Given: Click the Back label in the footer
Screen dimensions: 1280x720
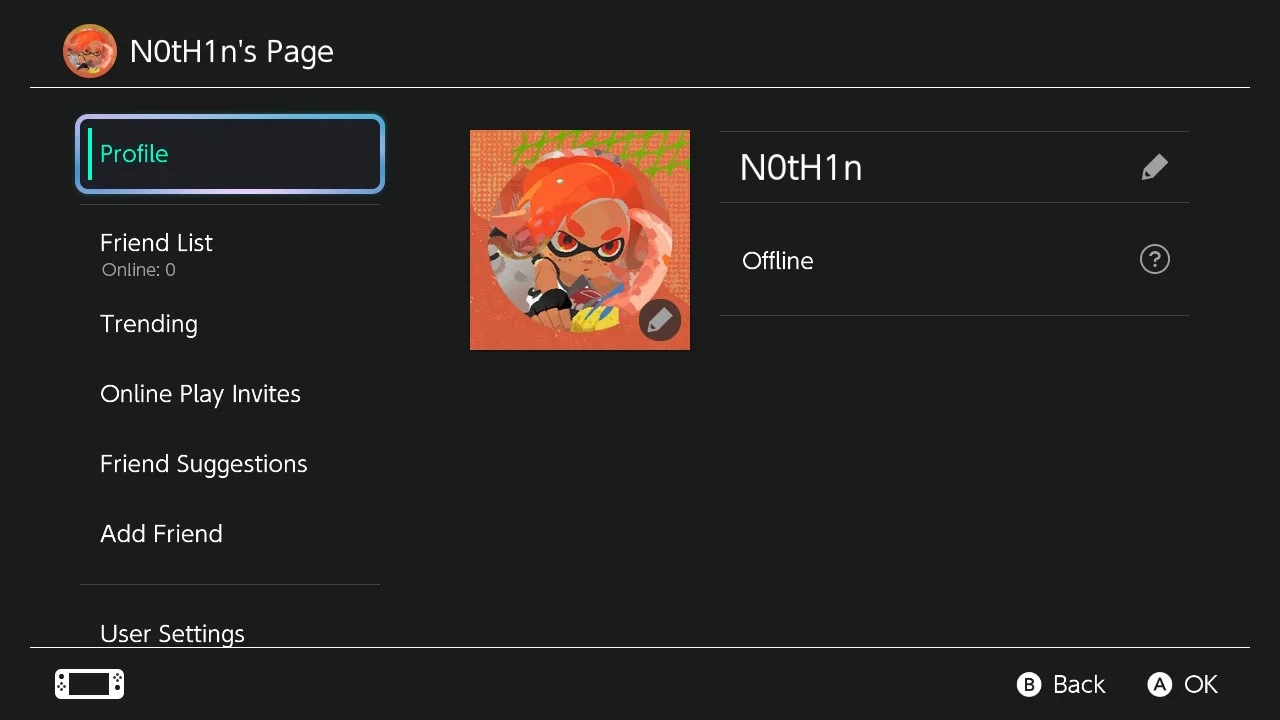Looking at the screenshot, I should (1079, 684).
